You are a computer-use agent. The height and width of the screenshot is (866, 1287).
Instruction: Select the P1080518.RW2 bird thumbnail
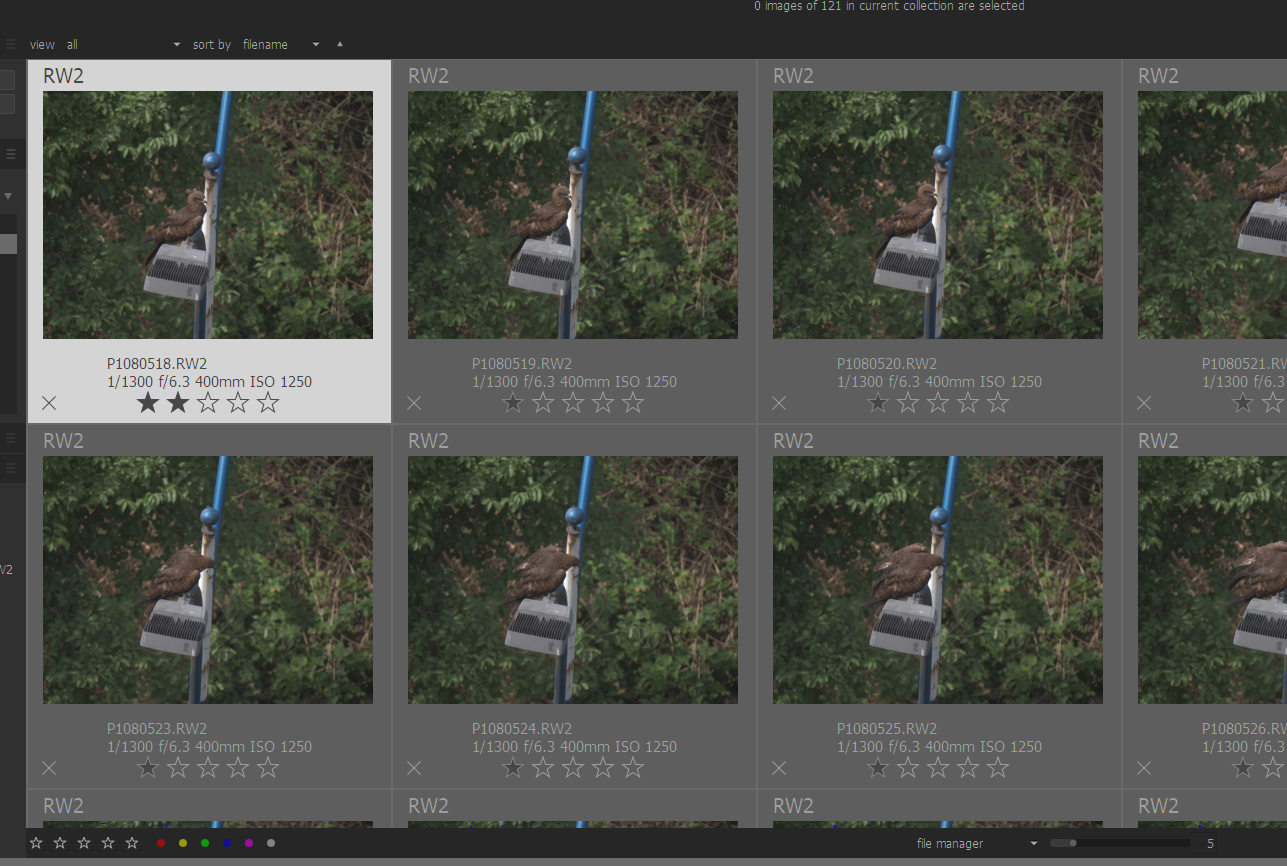[208, 215]
